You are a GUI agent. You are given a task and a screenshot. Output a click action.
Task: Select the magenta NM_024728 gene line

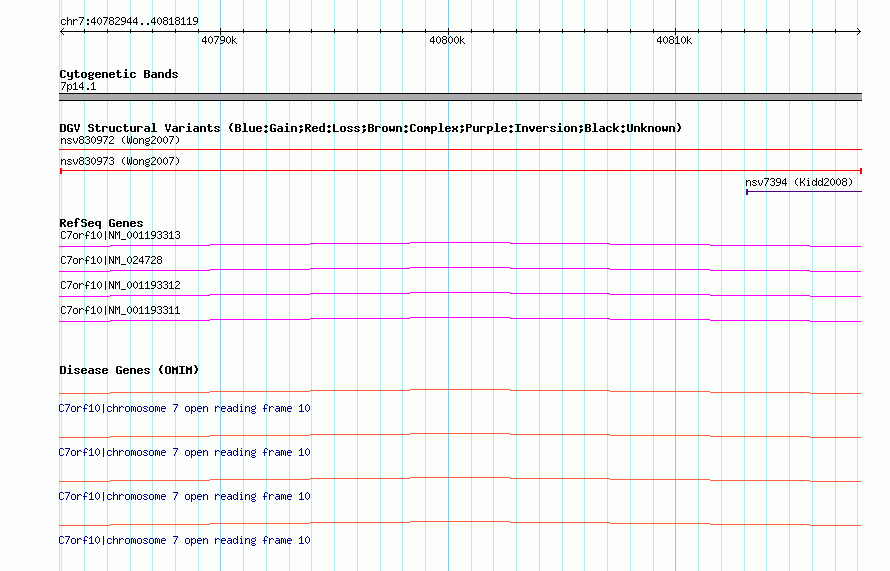[460, 269]
